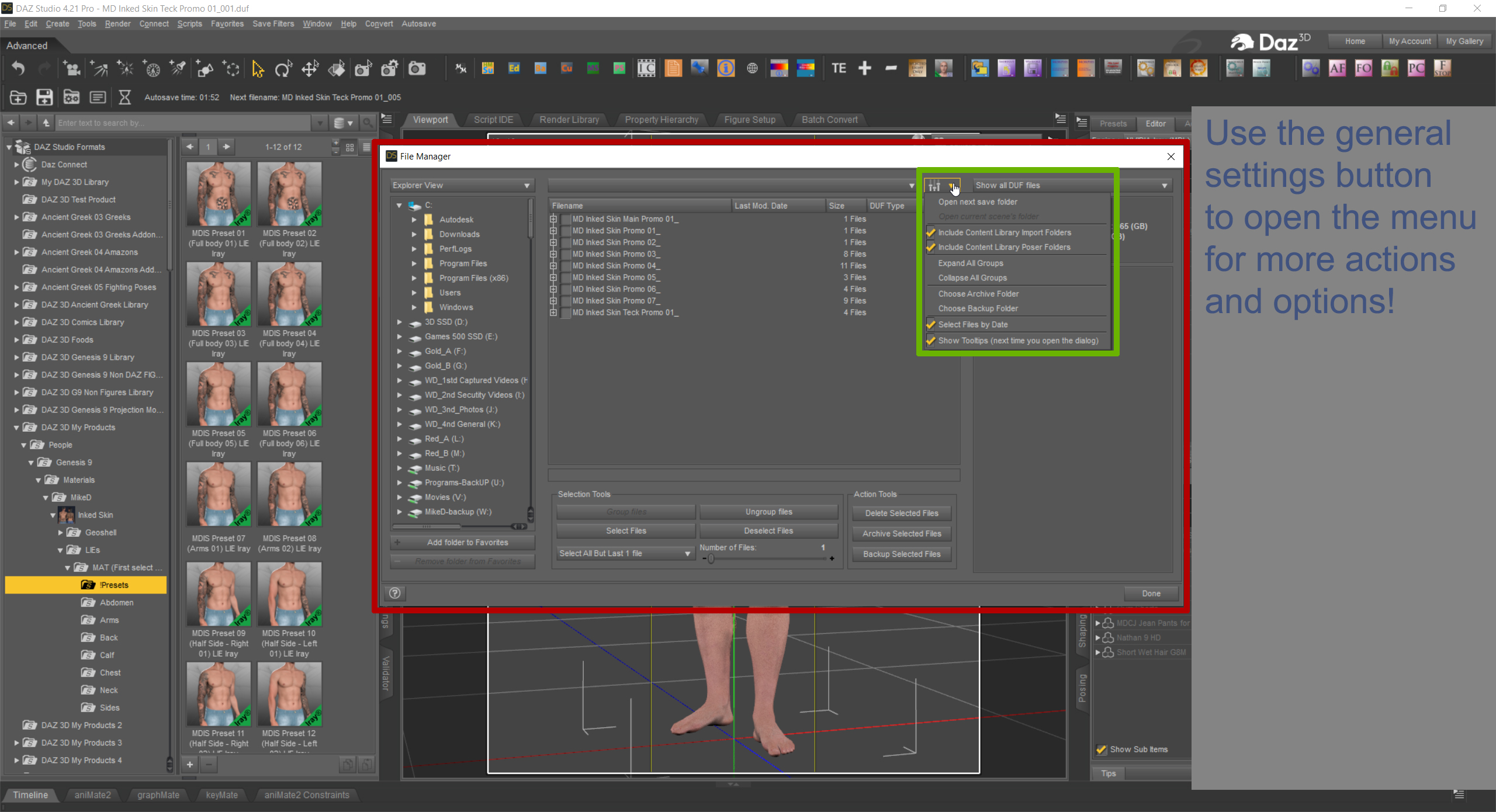1496x812 pixels.
Task: Check the MD Inked Skin Teck Promo 01_ checkbox
Action: pos(566,313)
